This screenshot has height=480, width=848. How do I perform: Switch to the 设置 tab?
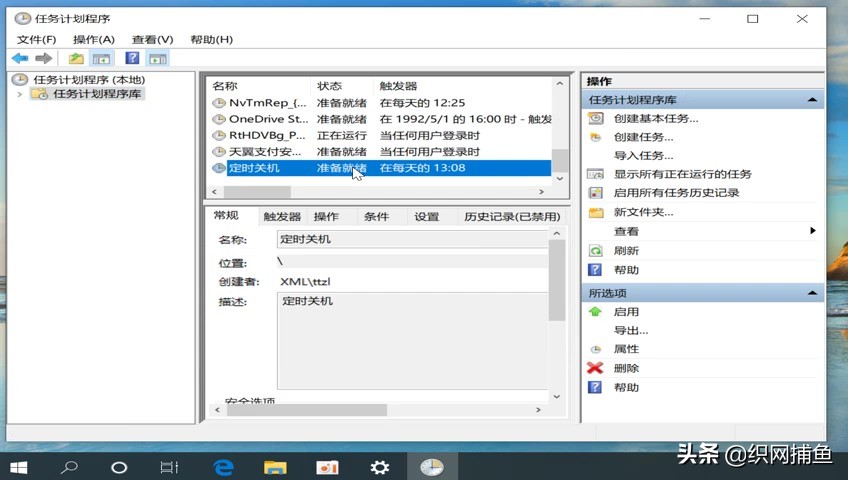click(x=427, y=217)
